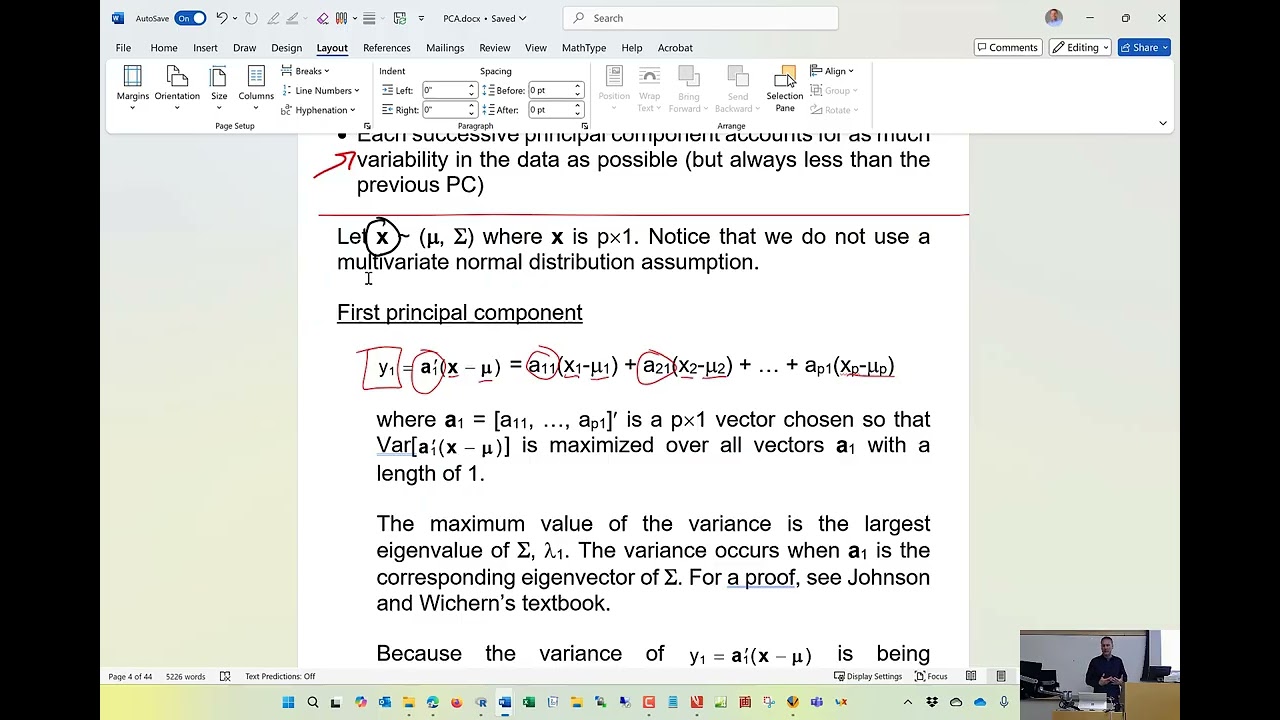Open Display Settings in status bar

point(868,676)
